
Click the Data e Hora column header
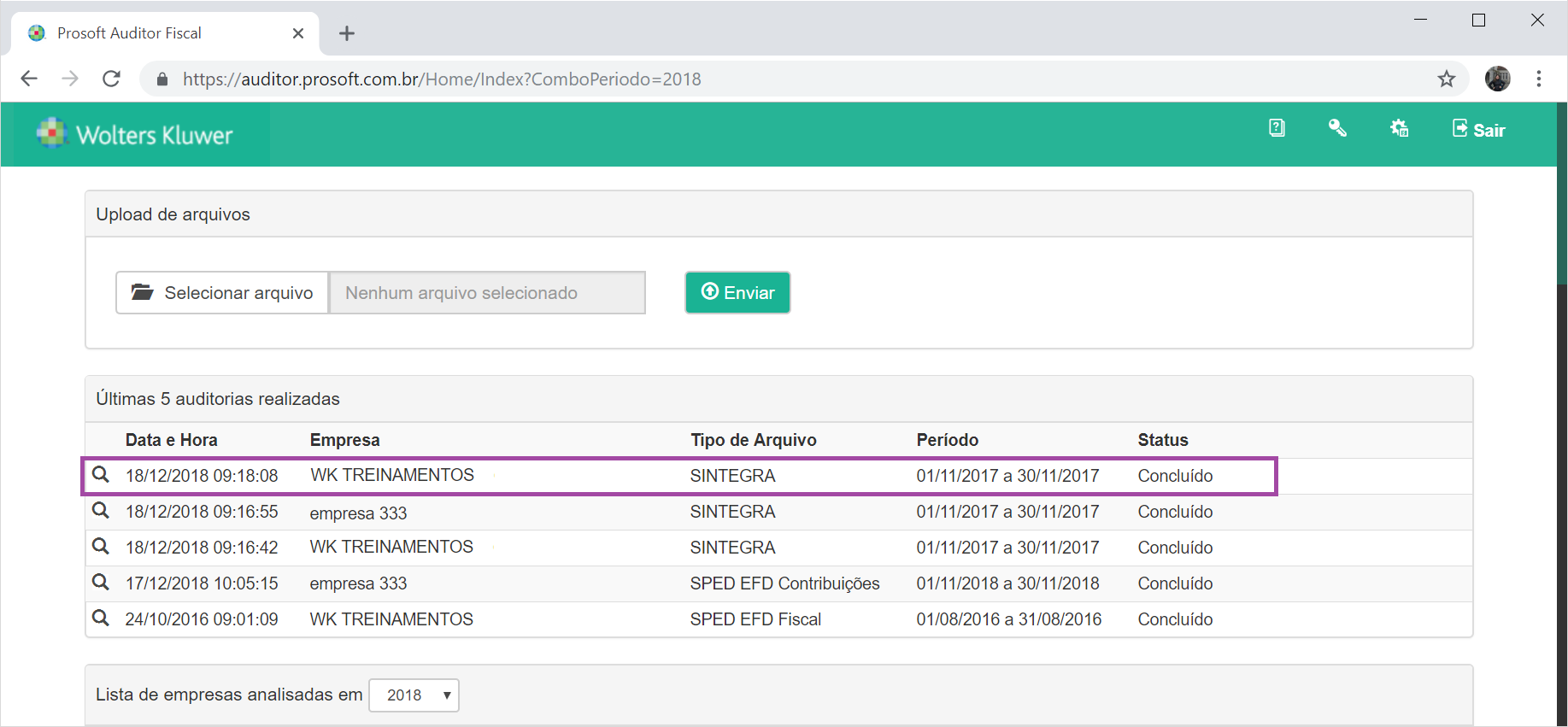click(x=172, y=440)
